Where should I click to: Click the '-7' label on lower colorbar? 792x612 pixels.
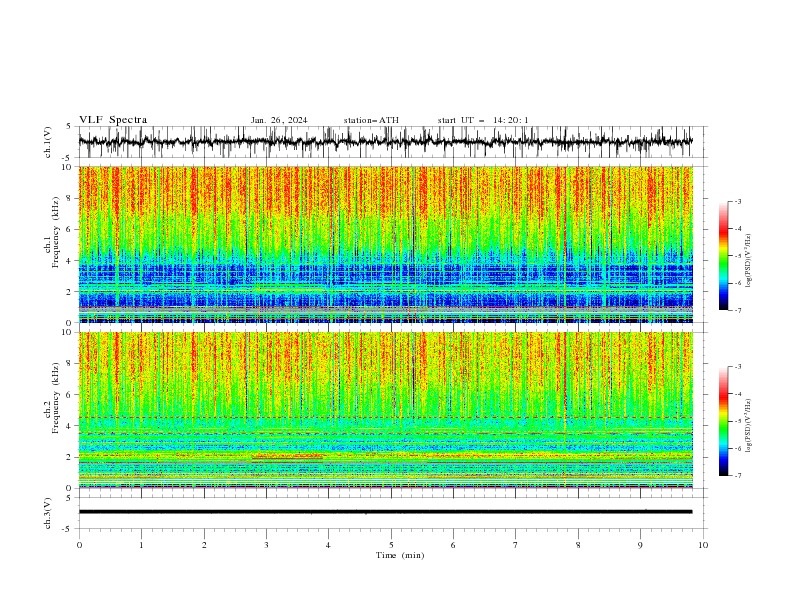pyautogui.click(x=737, y=475)
